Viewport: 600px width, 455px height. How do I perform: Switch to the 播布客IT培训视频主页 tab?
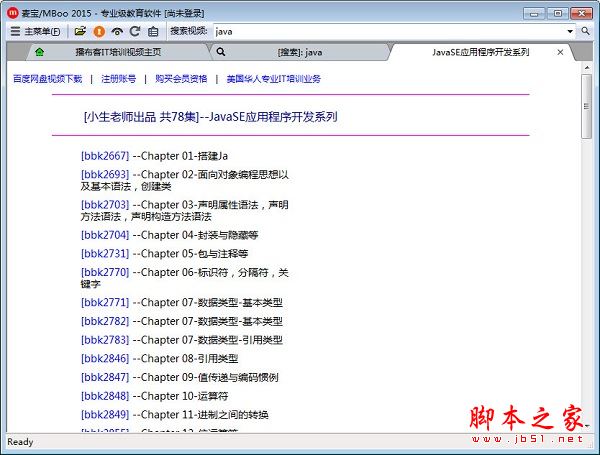(118, 52)
